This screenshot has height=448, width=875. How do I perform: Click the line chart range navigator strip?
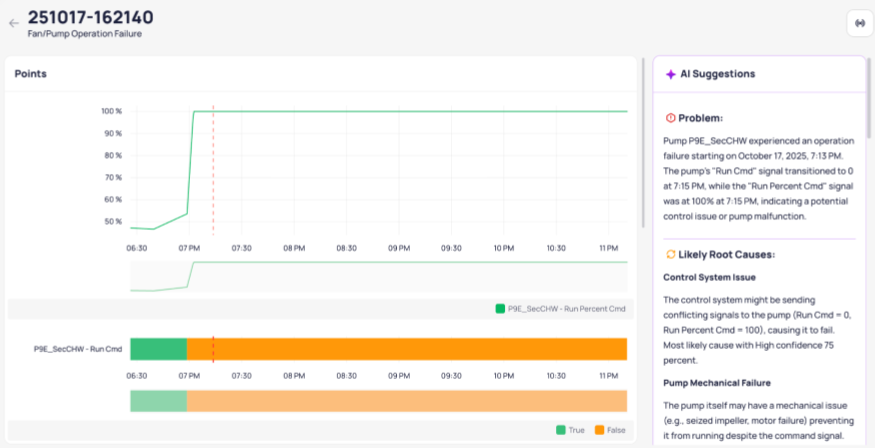pyautogui.click(x=378, y=277)
